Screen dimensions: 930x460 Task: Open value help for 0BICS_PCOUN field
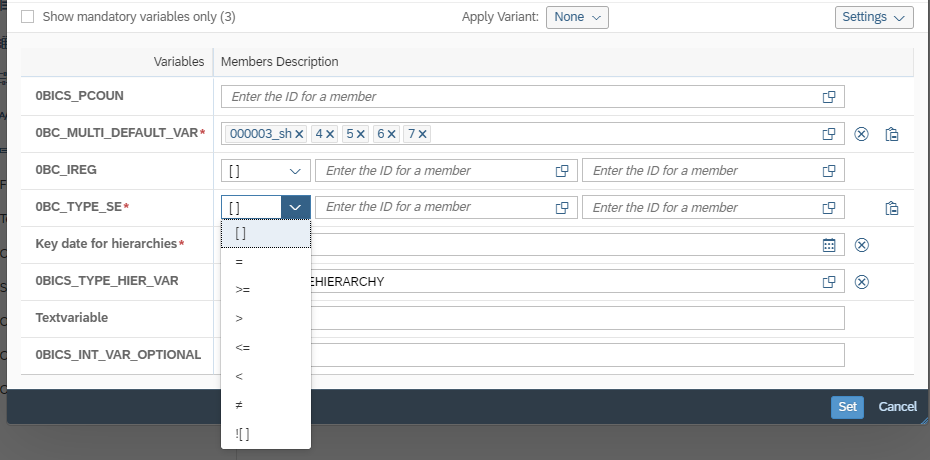click(829, 97)
